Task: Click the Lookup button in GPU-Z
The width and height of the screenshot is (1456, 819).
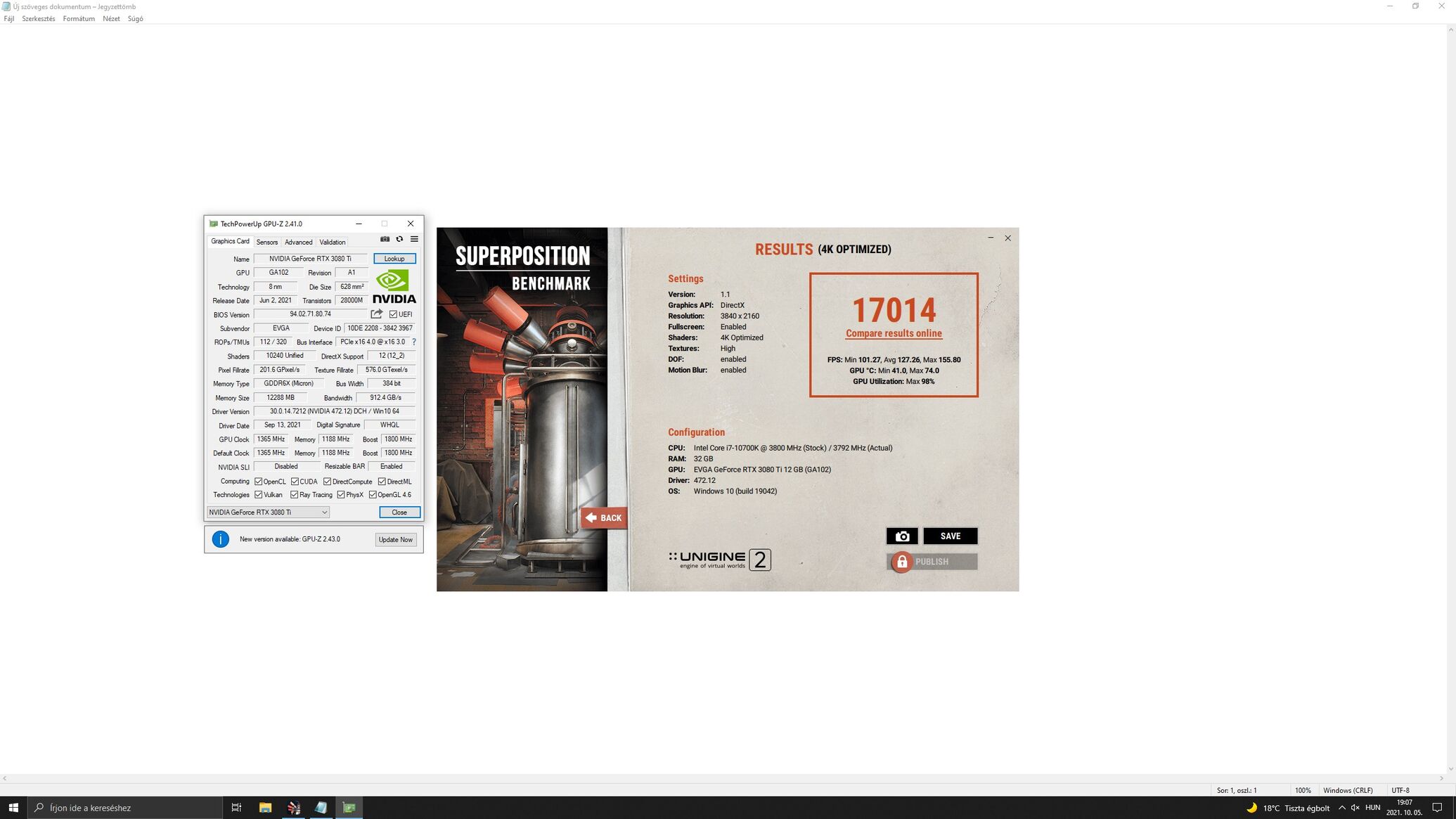Action: point(394,259)
